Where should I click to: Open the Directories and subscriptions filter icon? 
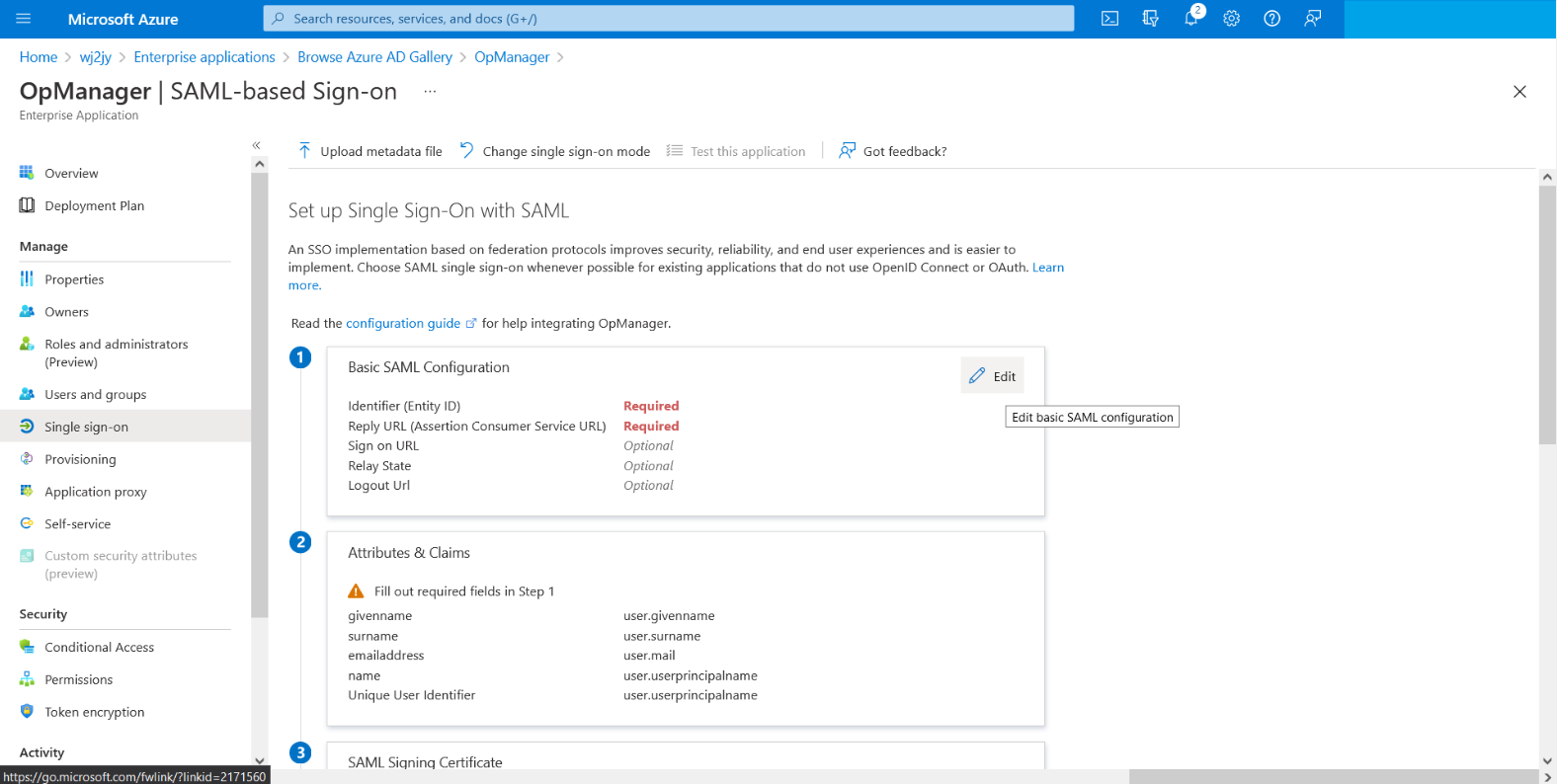[x=1150, y=19]
